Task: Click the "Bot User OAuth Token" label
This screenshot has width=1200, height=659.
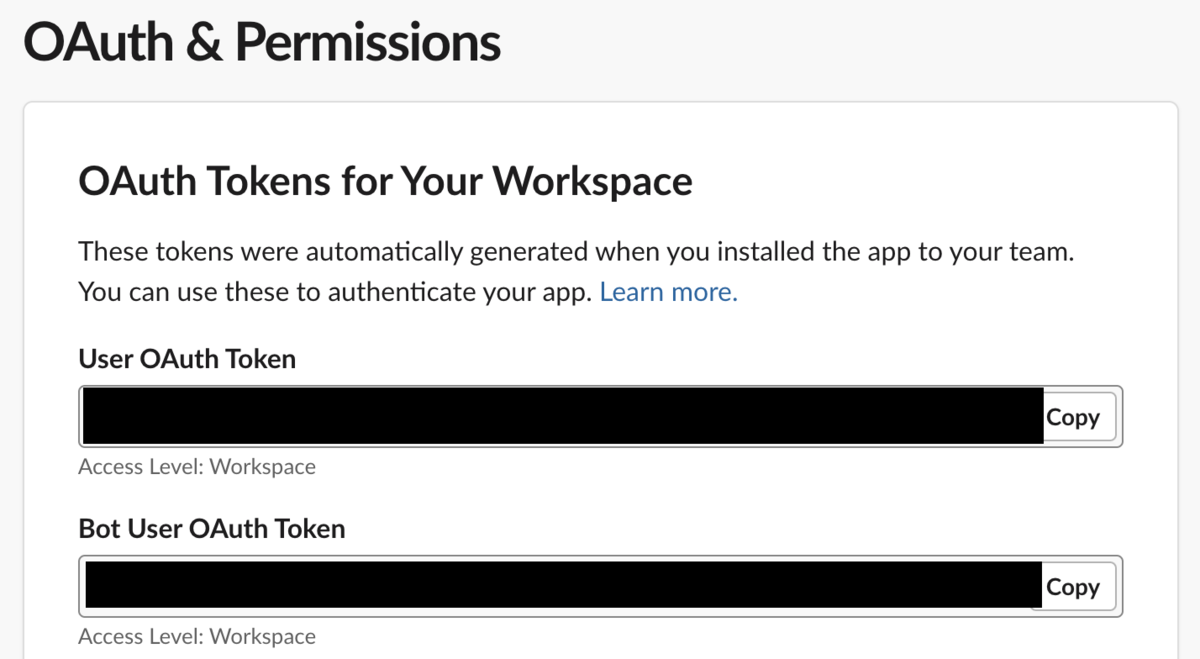Action: (x=212, y=528)
